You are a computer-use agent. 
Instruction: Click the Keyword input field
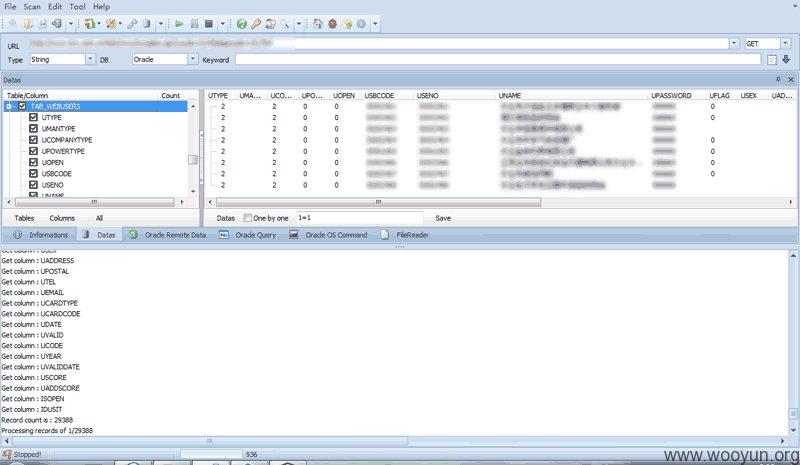(497, 60)
